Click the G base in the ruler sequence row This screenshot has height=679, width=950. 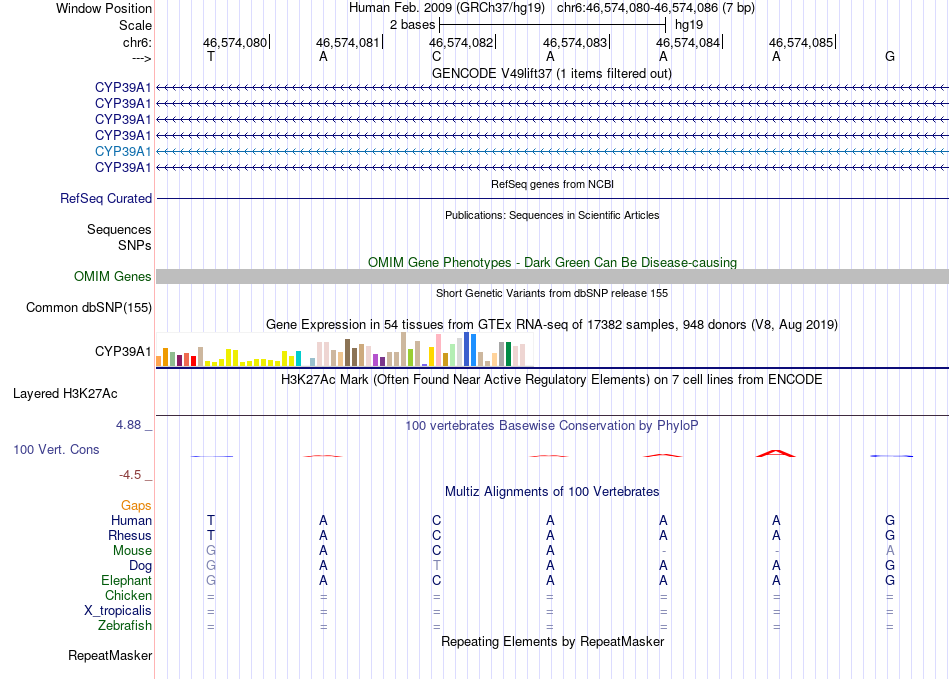point(890,56)
